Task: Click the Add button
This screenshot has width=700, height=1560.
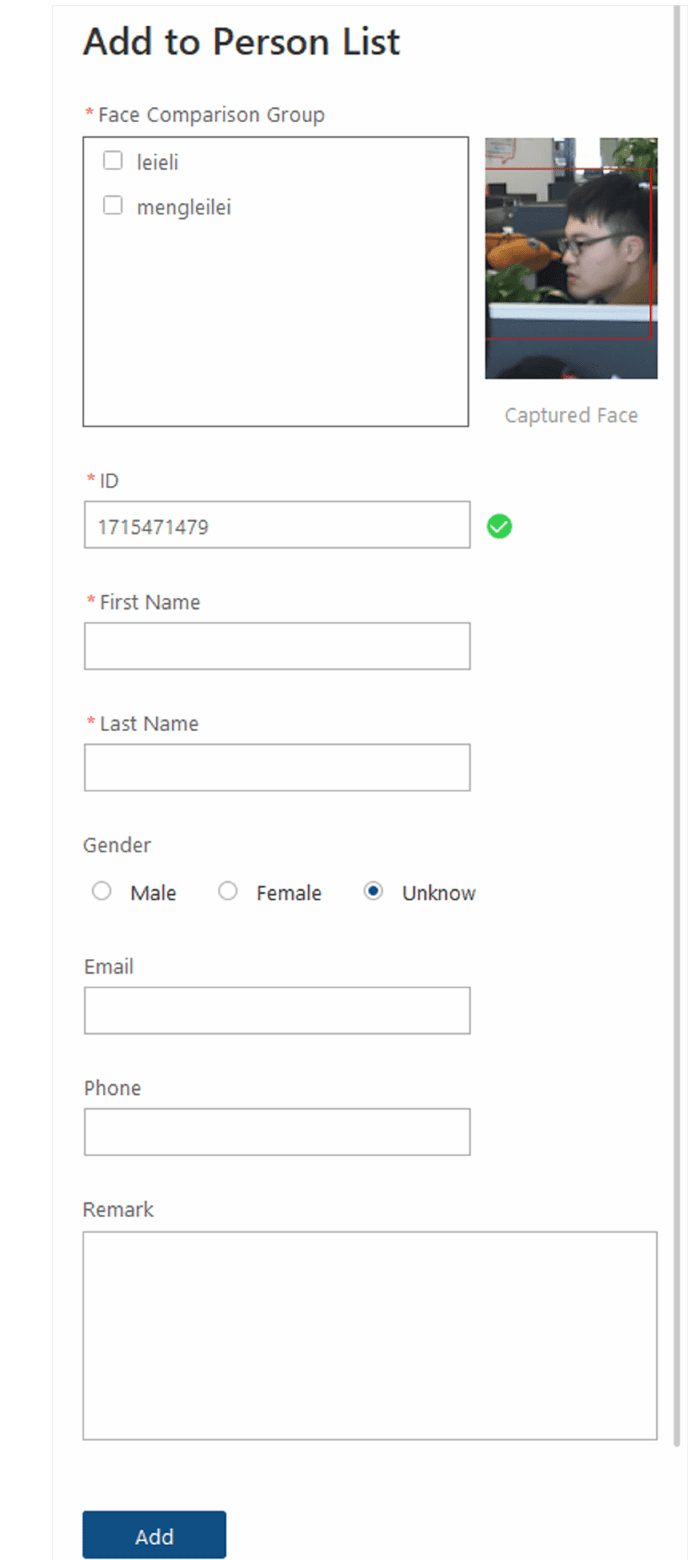Action: 154,1534
